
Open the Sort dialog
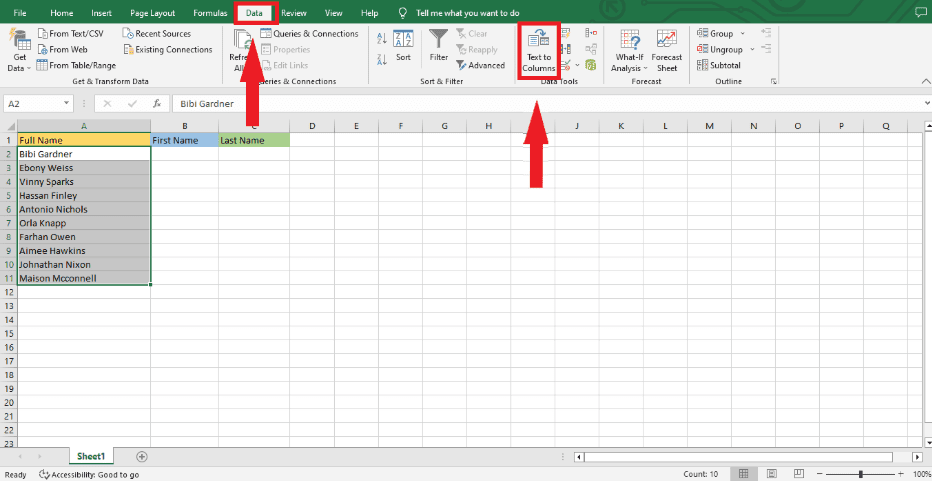coord(404,46)
